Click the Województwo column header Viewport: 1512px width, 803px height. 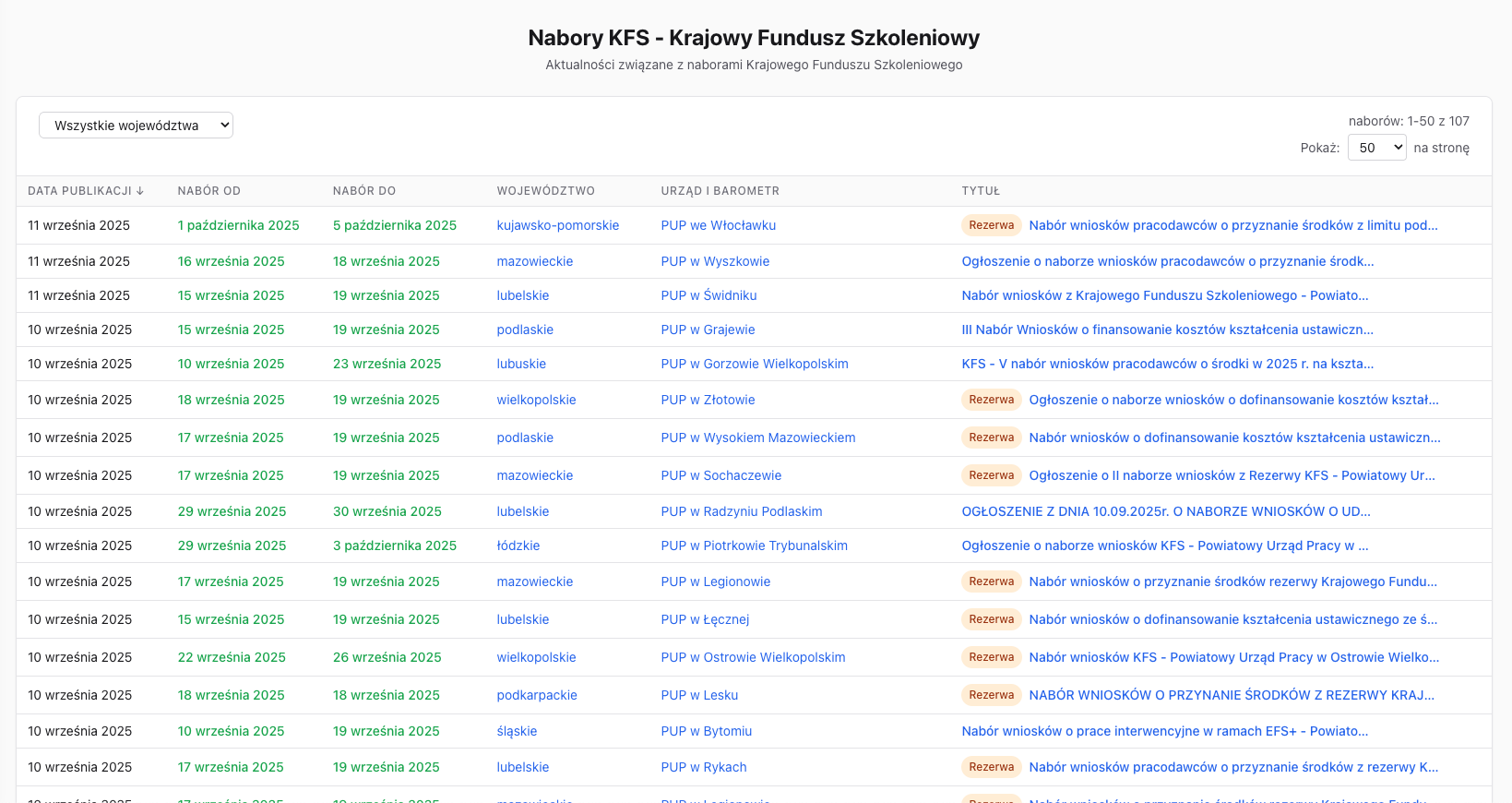click(x=546, y=191)
